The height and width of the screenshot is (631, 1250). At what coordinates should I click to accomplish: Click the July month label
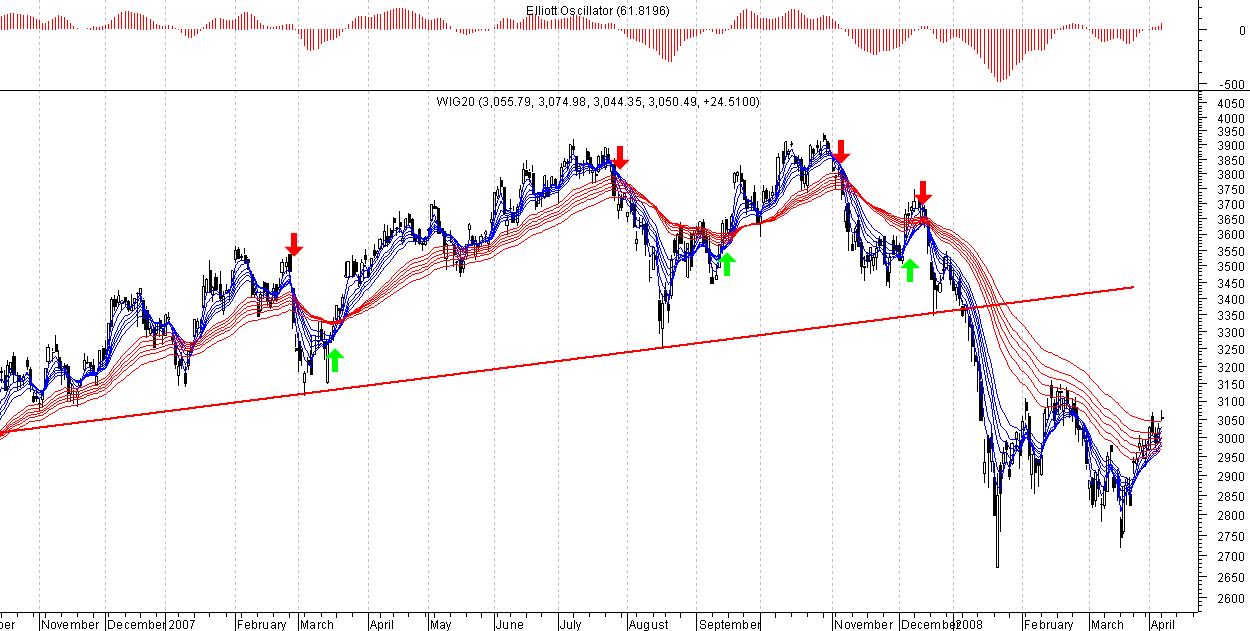click(571, 625)
